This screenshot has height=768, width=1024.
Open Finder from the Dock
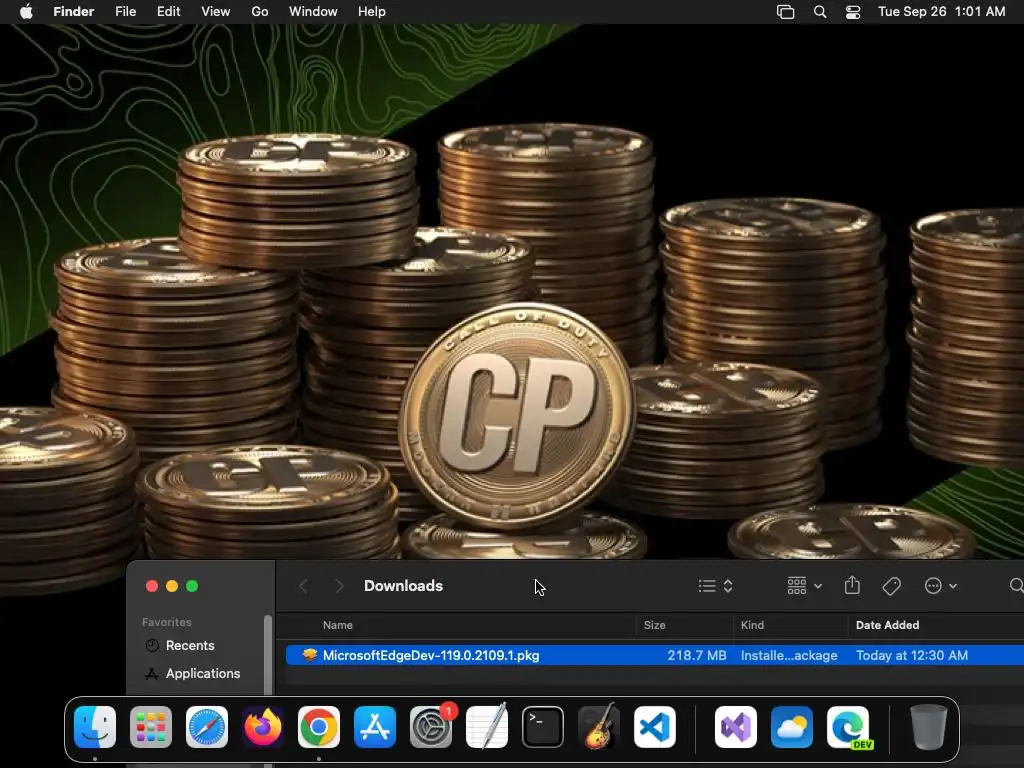pyautogui.click(x=95, y=726)
